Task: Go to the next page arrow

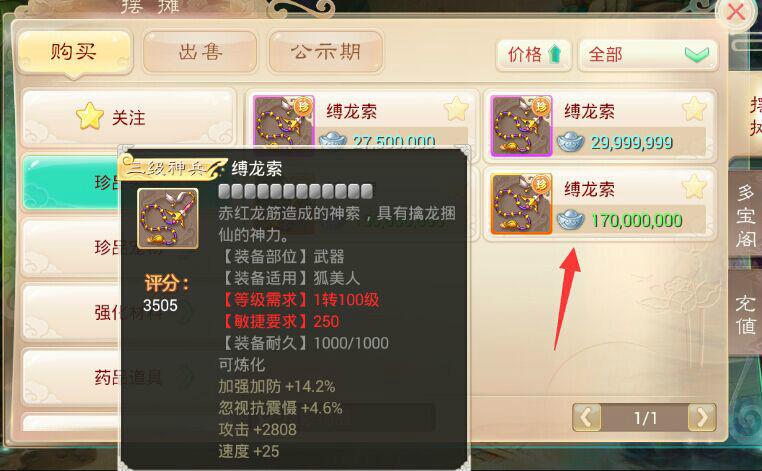Action: pos(702,417)
